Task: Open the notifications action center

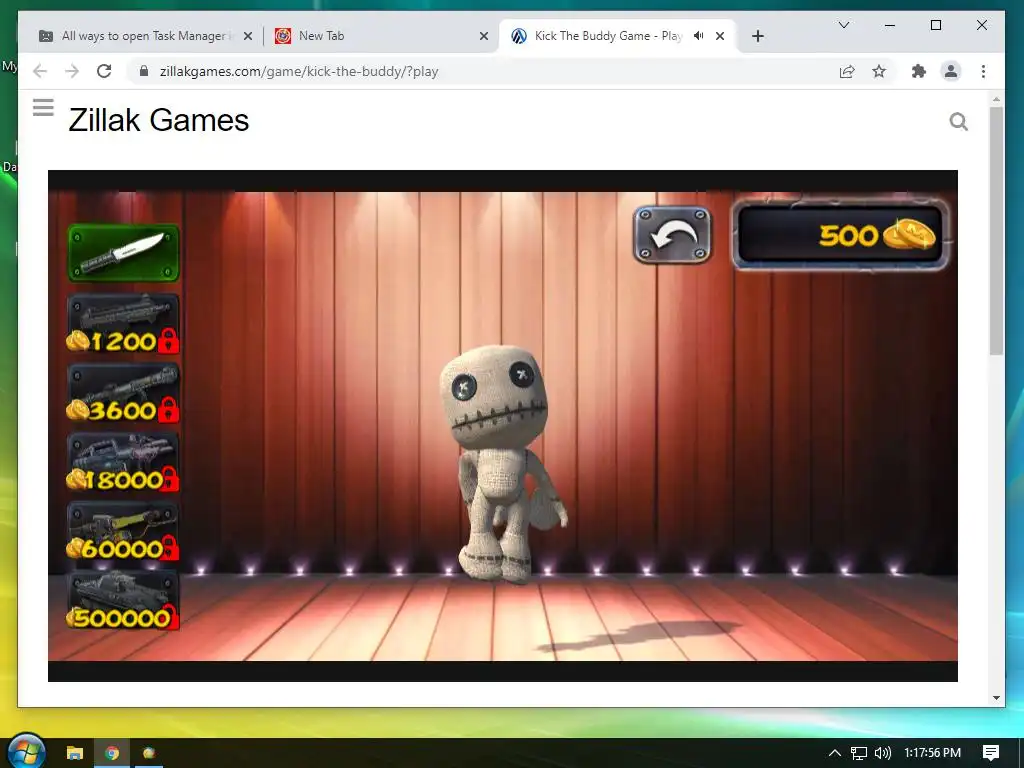Action: (991, 752)
